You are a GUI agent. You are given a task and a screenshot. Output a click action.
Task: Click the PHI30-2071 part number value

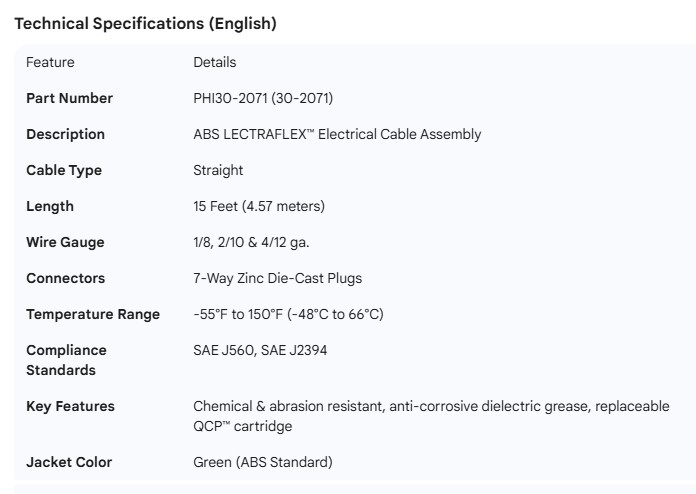(263, 98)
